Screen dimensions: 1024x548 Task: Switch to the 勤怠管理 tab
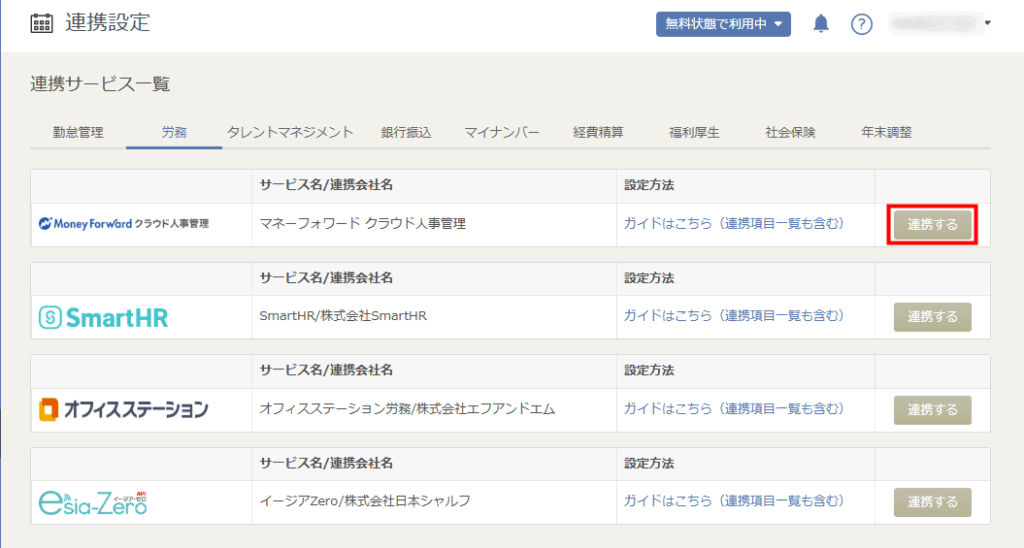point(78,132)
